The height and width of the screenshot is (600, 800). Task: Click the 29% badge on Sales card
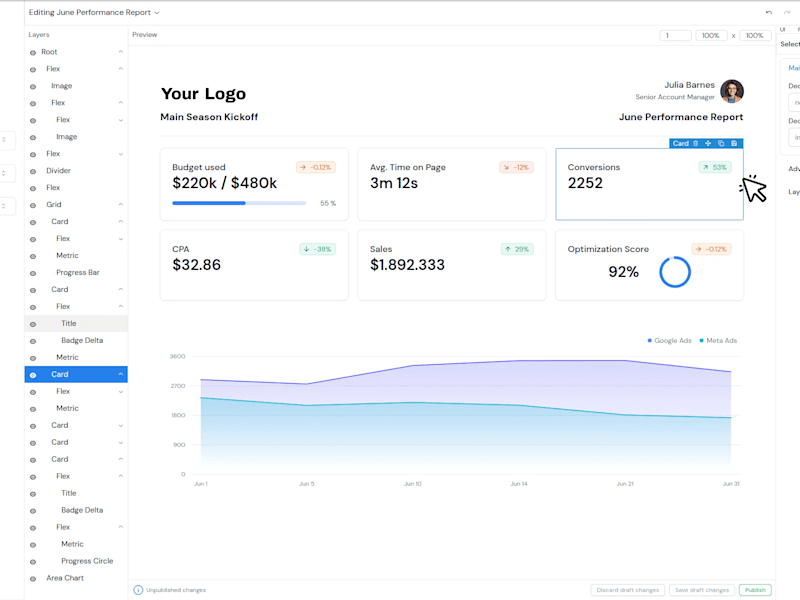tap(517, 249)
